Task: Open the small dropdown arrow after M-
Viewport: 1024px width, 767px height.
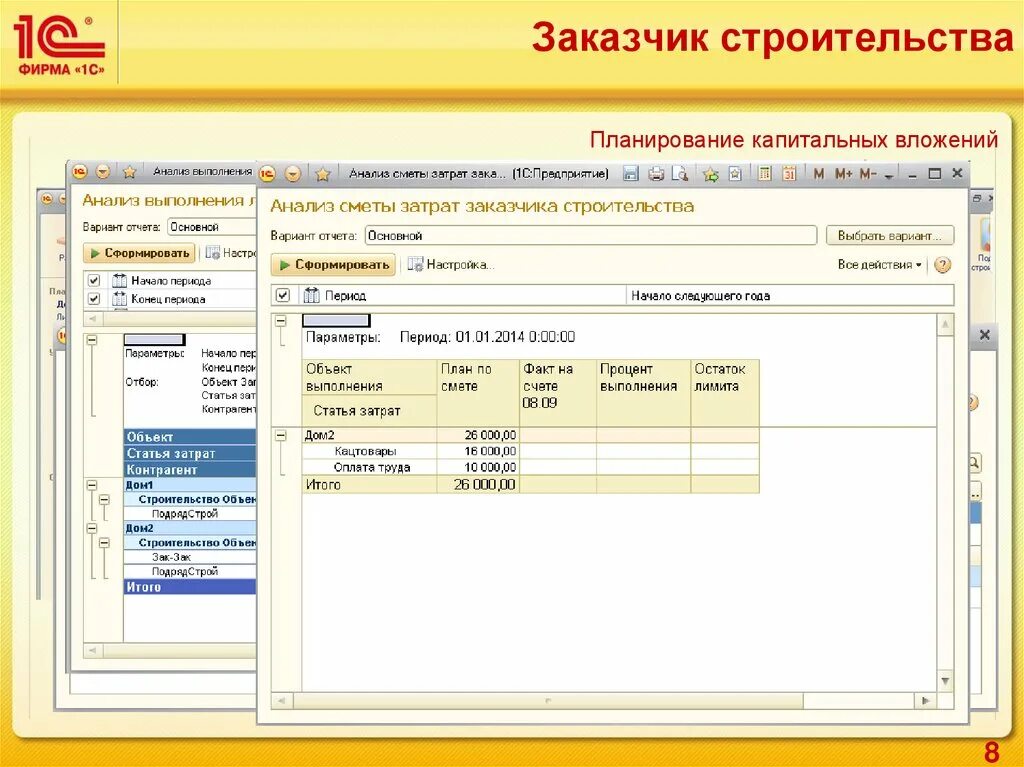Action: (888, 176)
